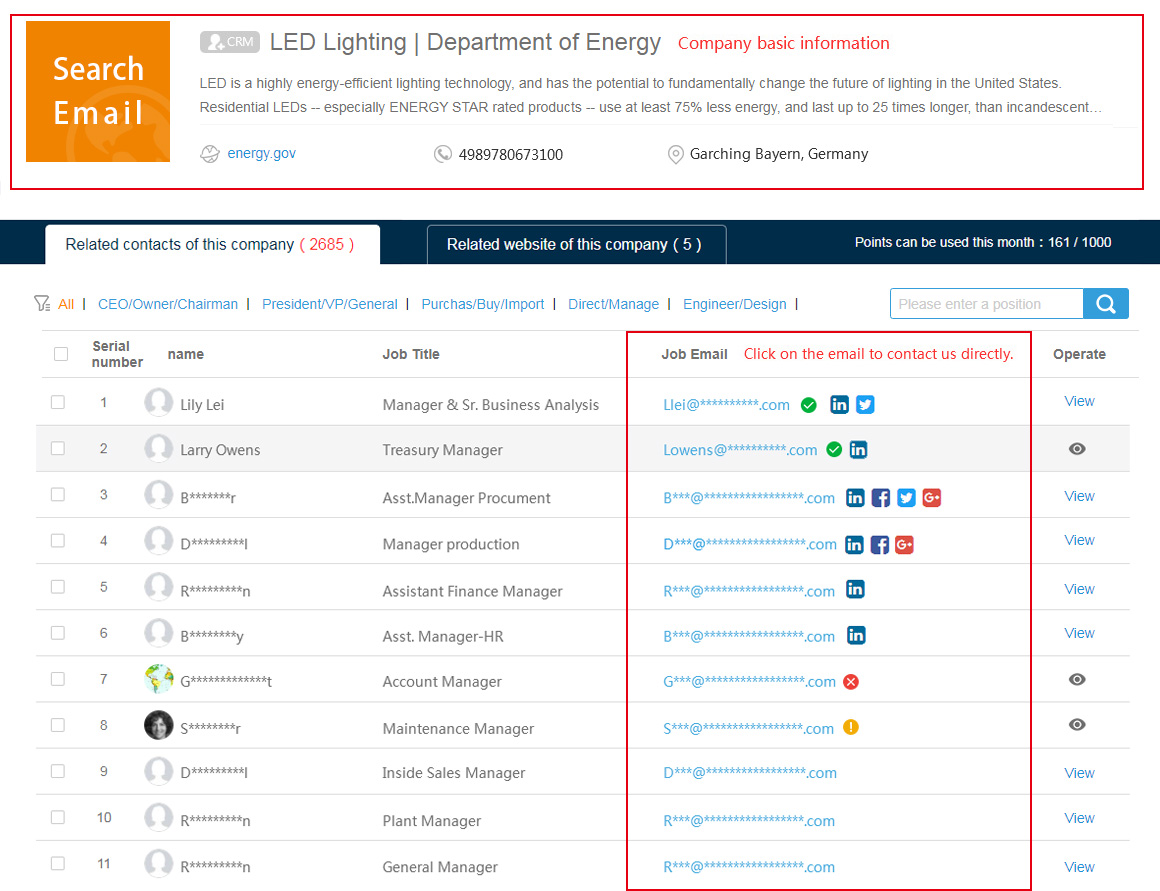Click View in General Manager row

point(1079,867)
